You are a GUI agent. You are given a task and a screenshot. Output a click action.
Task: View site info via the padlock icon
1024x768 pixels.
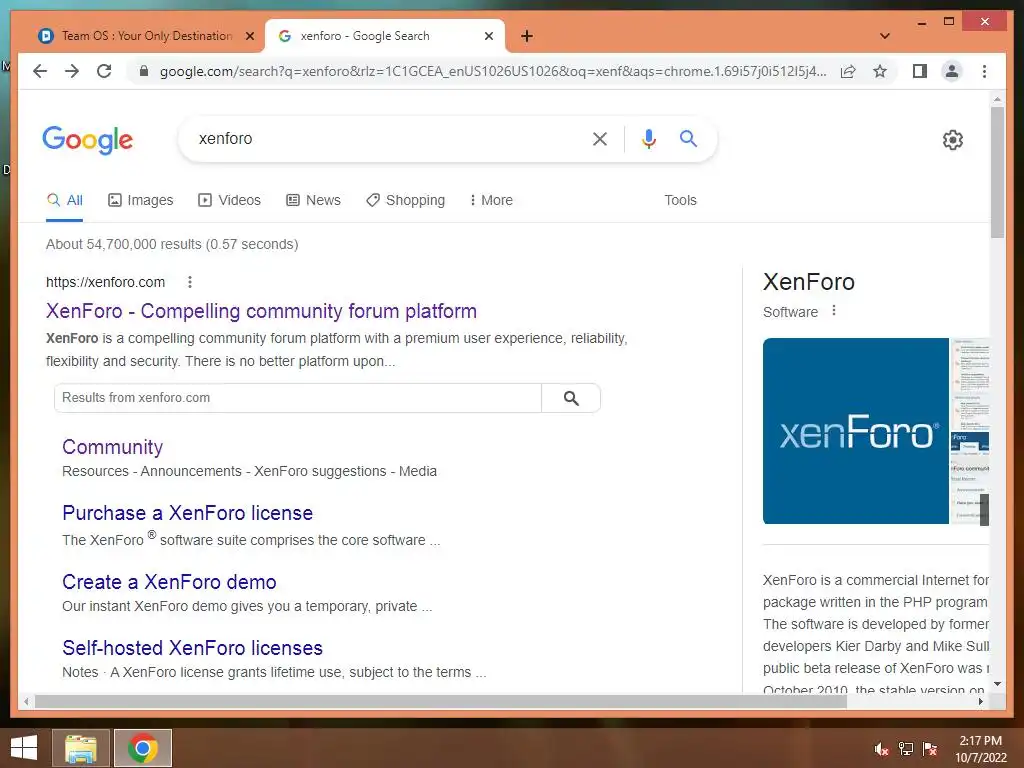(144, 71)
